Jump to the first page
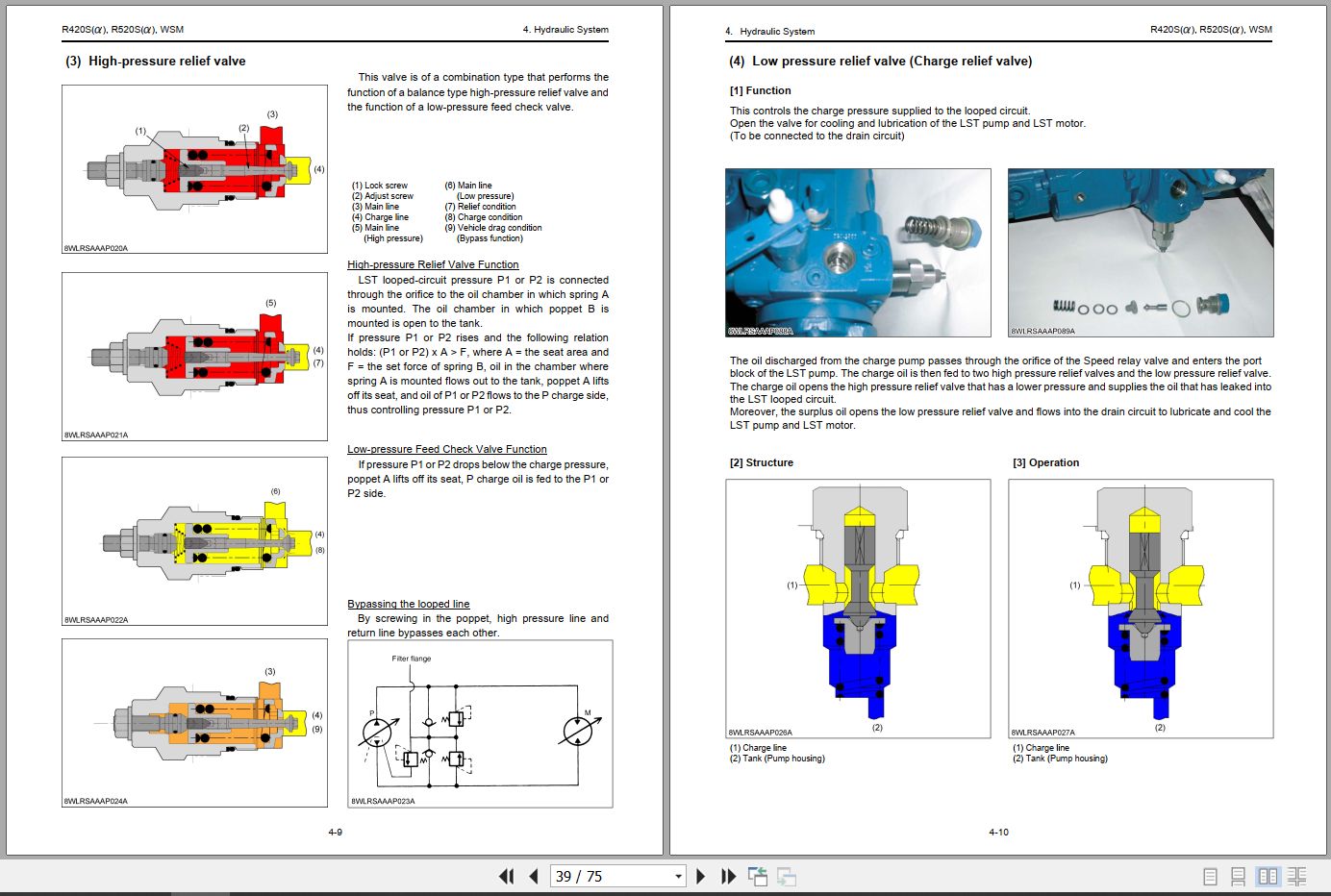The width and height of the screenshot is (1331, 896). (507, 876)
